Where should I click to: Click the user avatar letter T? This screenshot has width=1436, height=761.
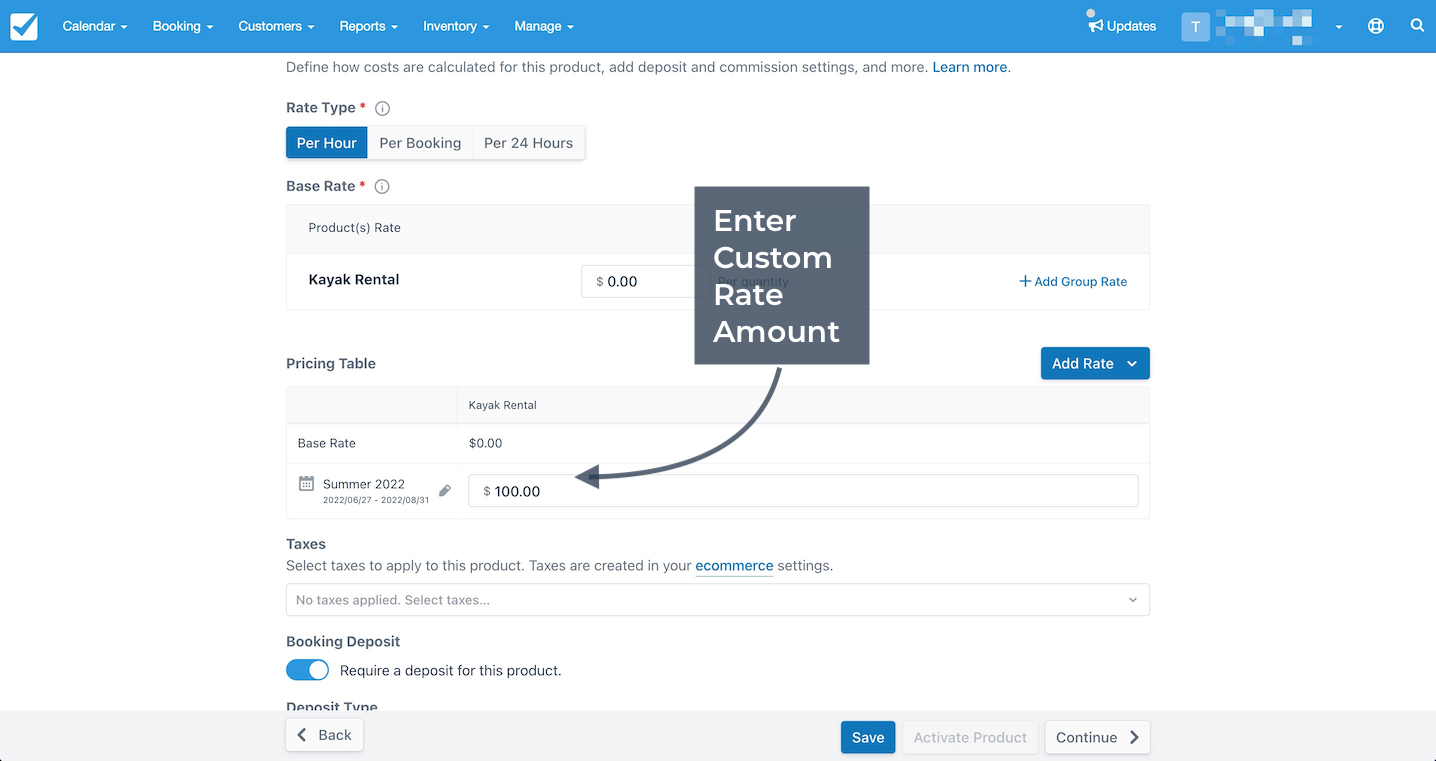1195,27
